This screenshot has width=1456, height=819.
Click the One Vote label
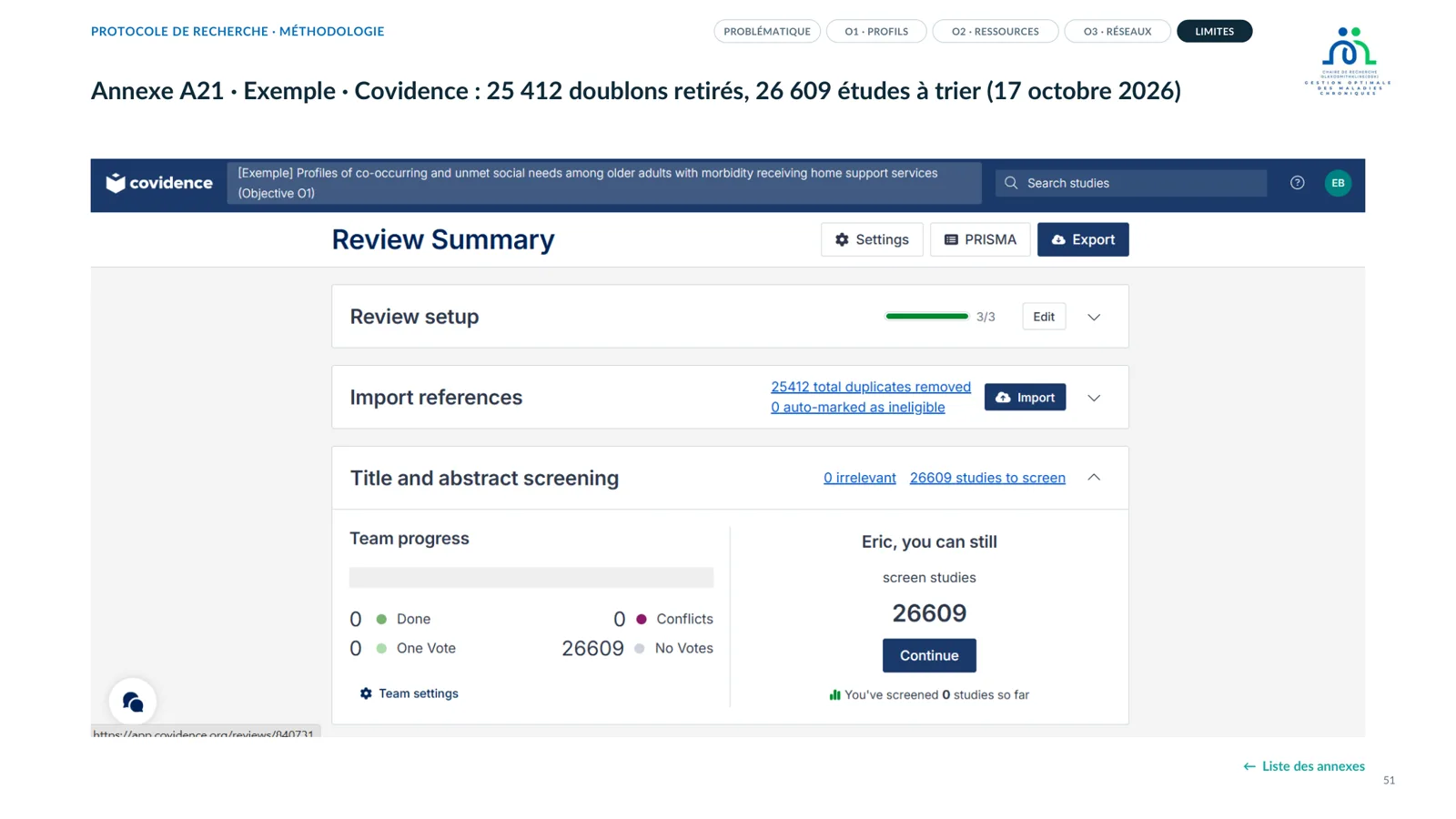click(426, 648)
